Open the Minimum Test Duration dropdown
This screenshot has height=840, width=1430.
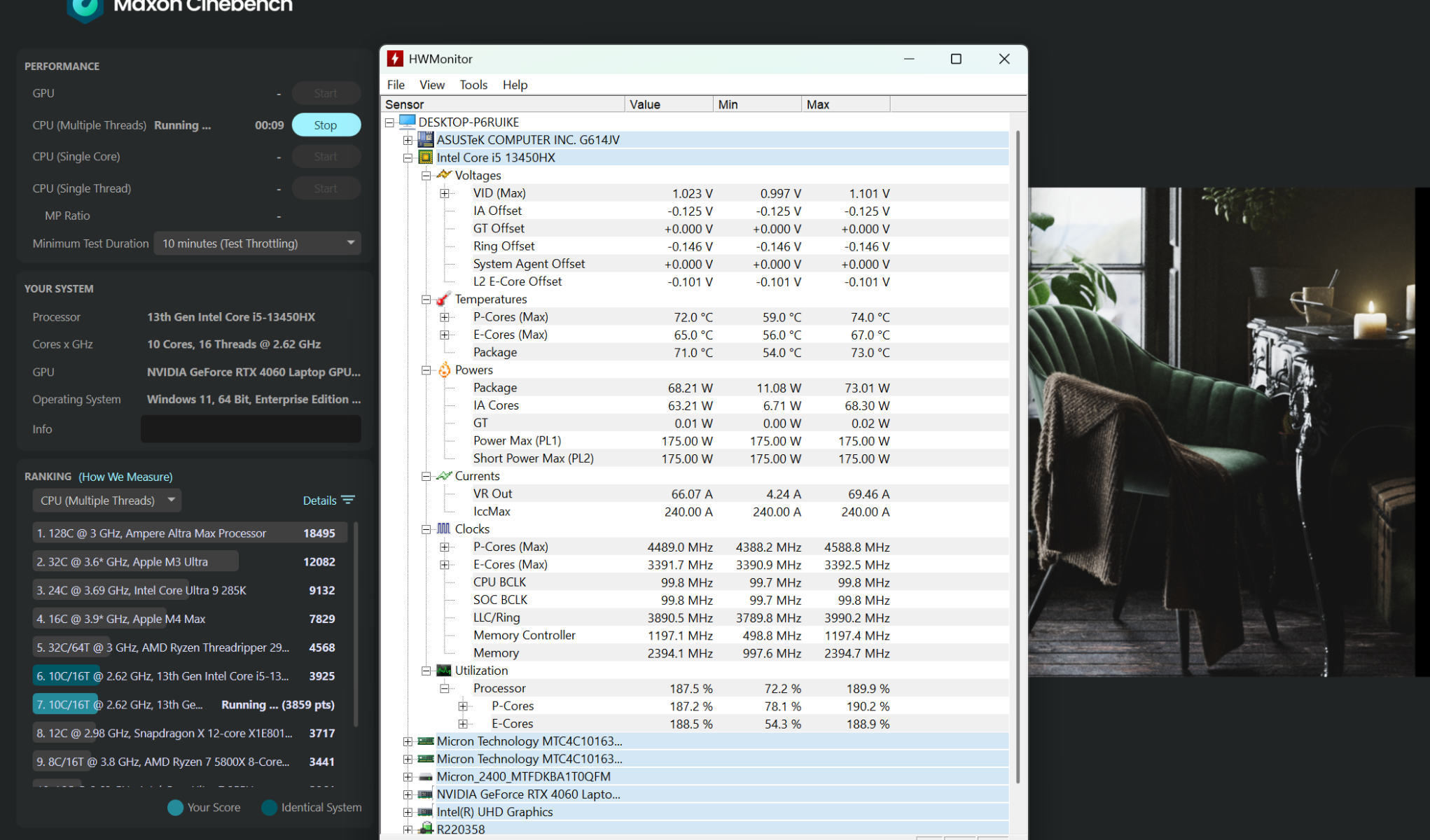click(x=257, y=243)
